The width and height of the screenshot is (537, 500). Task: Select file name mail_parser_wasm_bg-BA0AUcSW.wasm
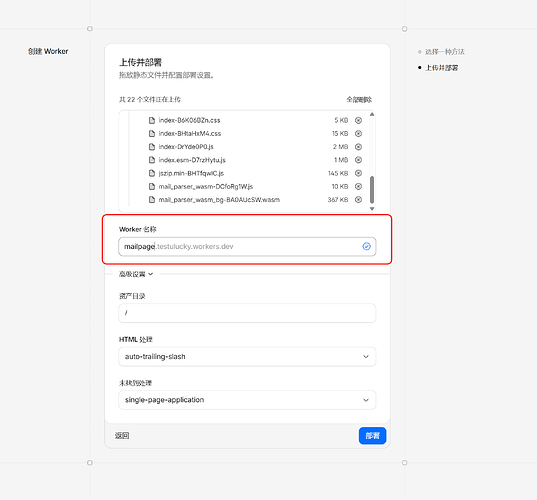click(x=219, y=200)
